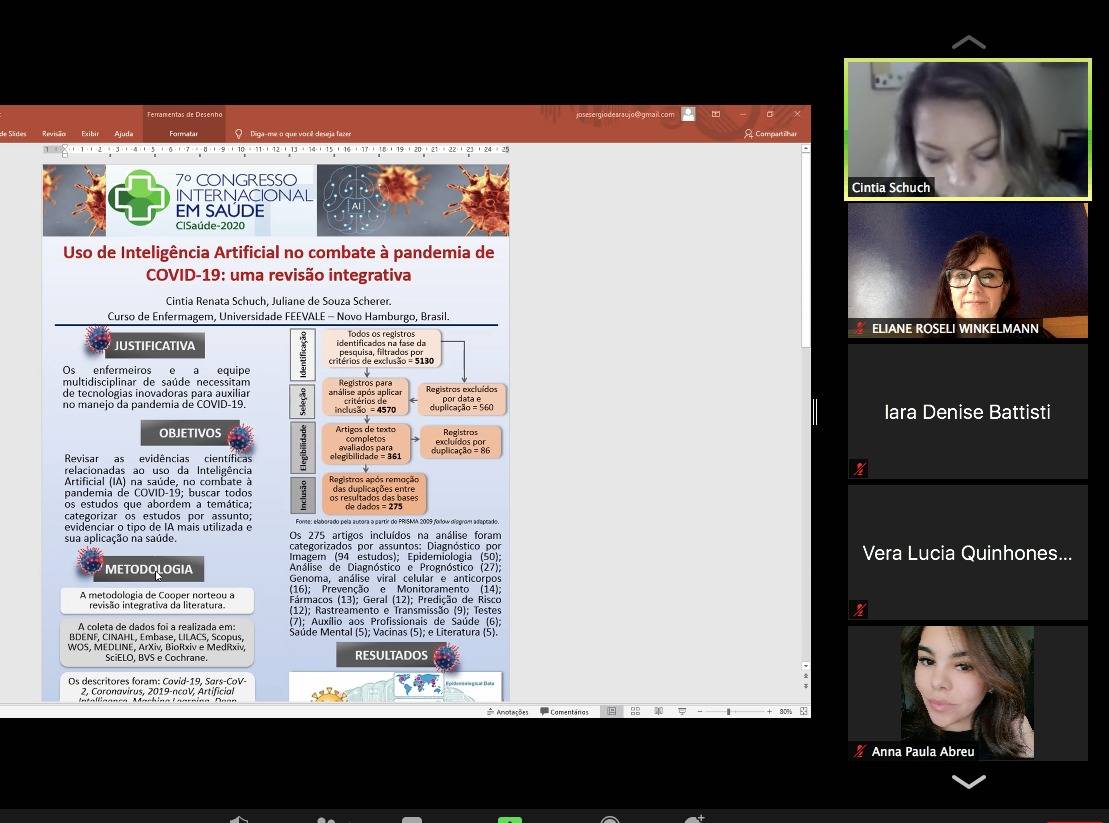
Task: Click the zoom in plus button
Action: [x=769, y=712]
